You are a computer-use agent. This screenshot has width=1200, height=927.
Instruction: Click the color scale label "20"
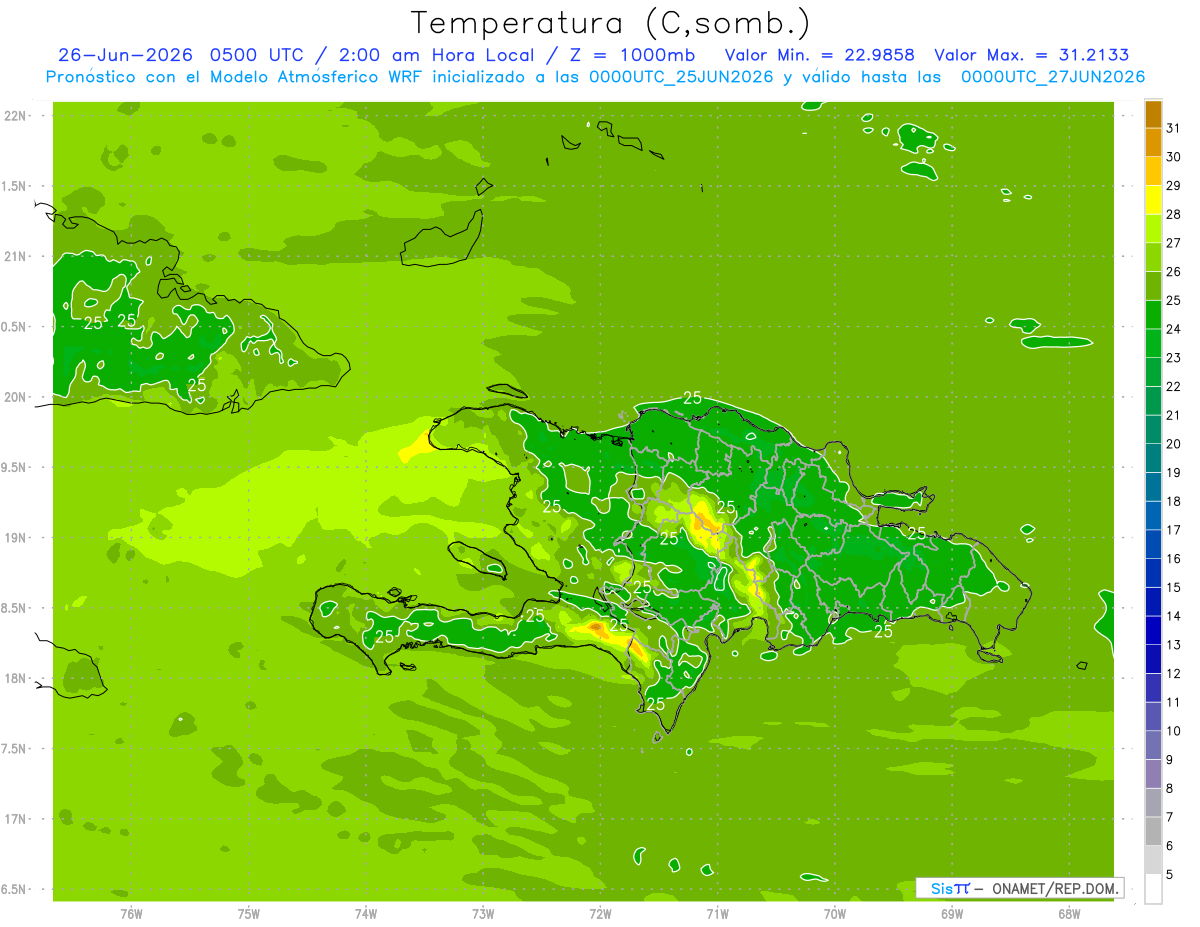coord(1174,444)
